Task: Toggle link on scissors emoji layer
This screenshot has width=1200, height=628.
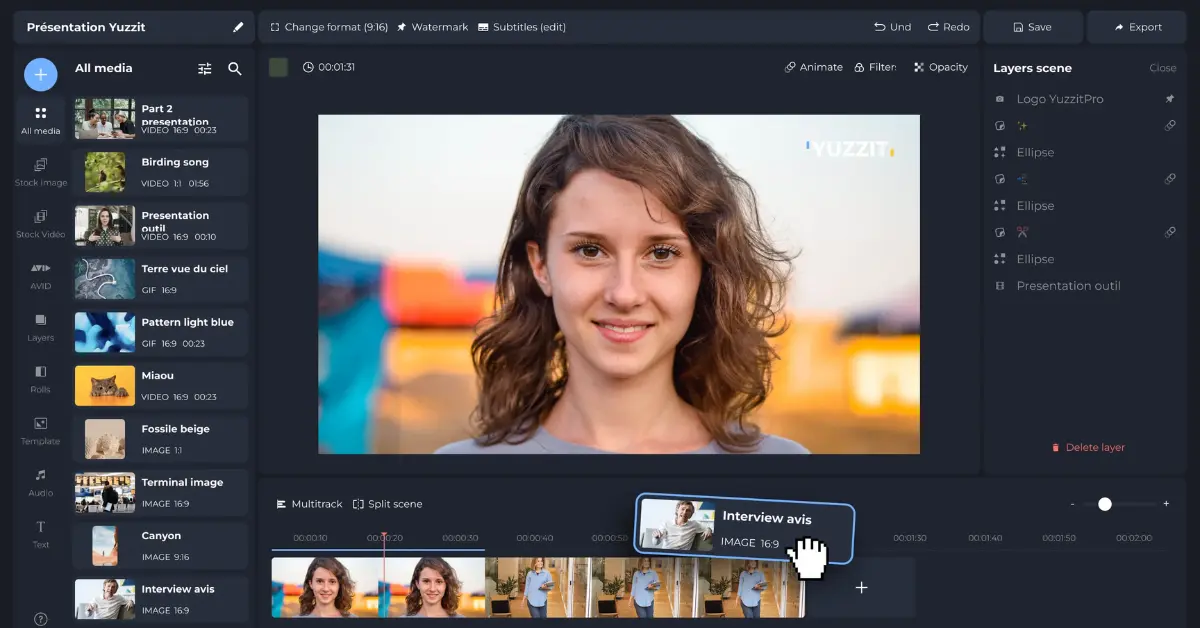Action: [x=1170, y=232]
